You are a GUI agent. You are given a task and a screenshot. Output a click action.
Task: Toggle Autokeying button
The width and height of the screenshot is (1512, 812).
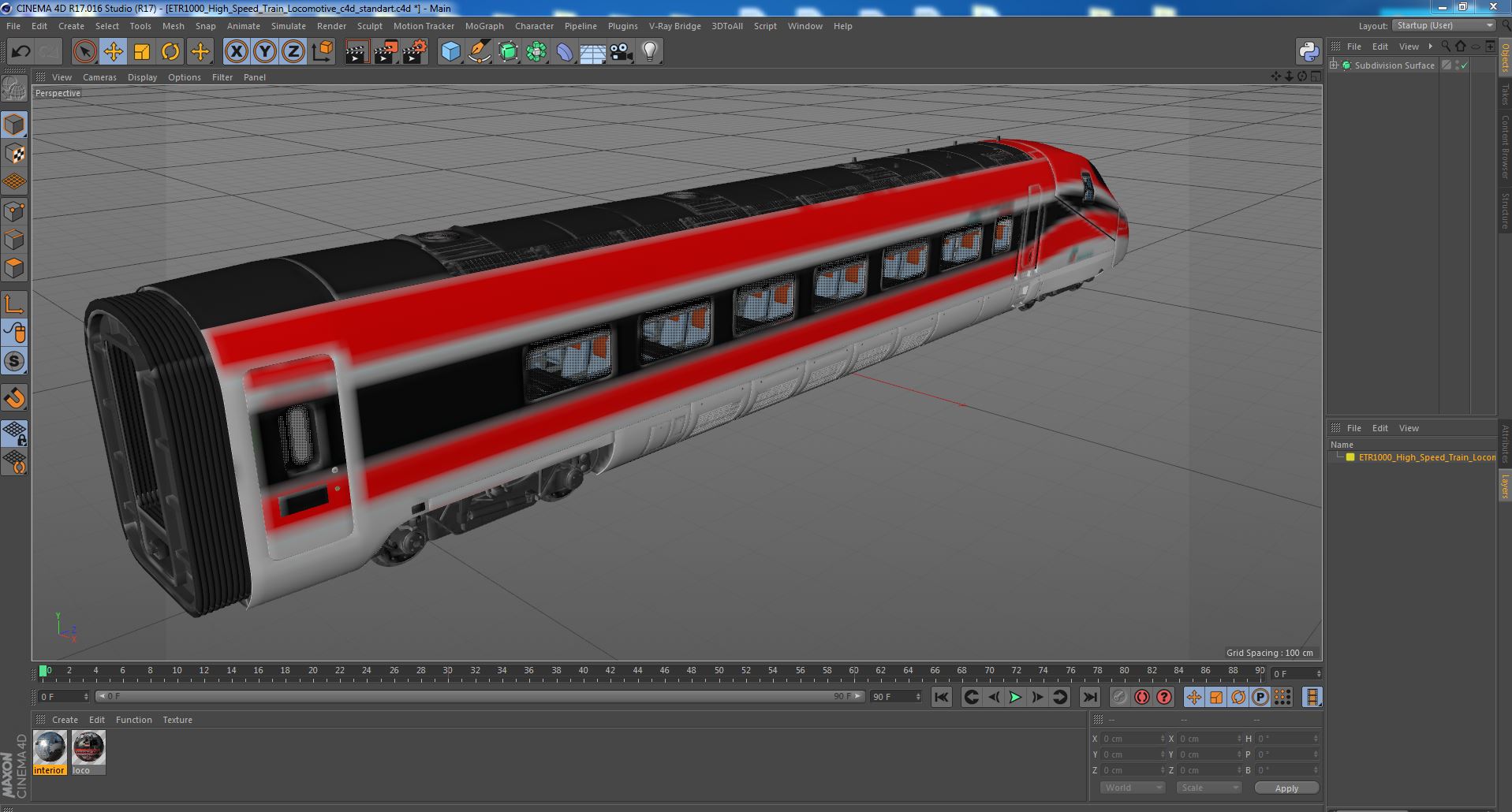click(x=1142, y=697)
